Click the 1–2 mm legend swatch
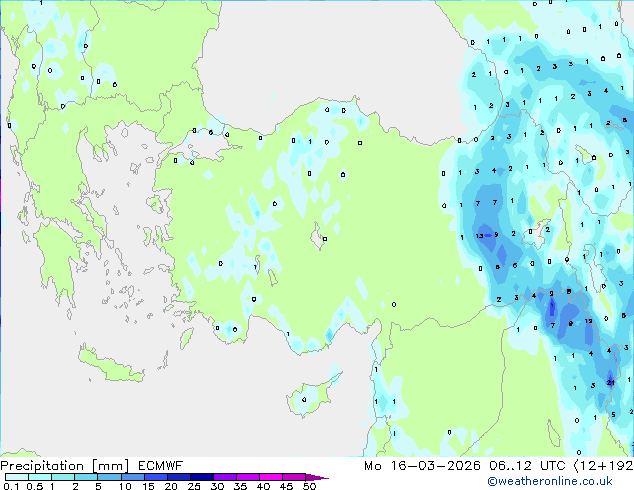The width and height of the screenshot is (634, 490). coord(63,477)
